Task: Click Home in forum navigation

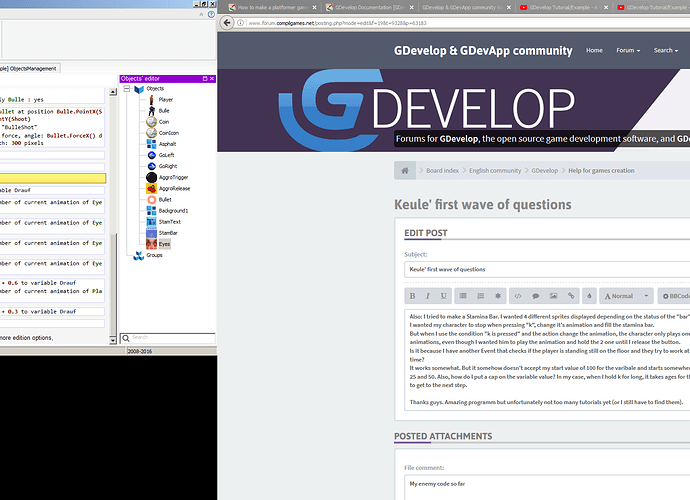Action: [594, 50]
